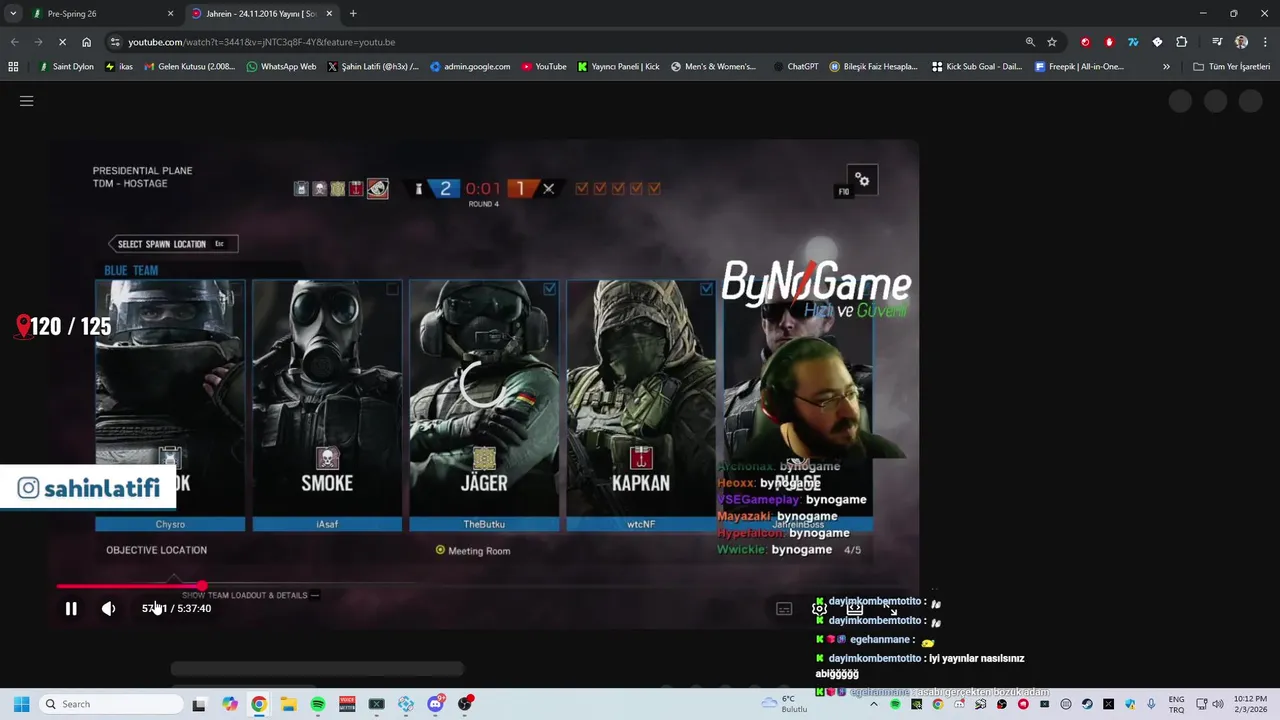Seek on the red video progress bar
Screen dimensions: 1280x720
pos(130,586)
